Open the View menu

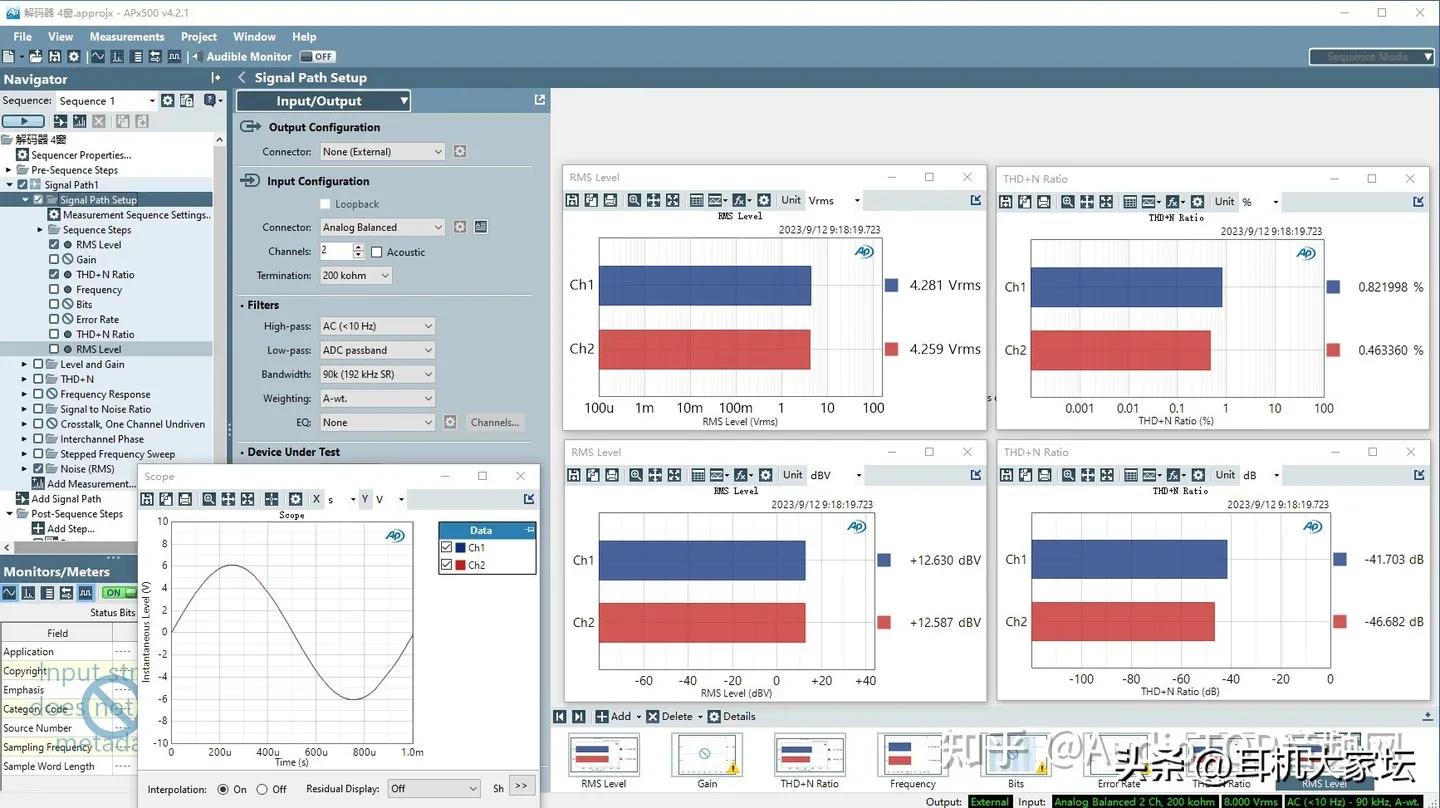tap(61, 37)
